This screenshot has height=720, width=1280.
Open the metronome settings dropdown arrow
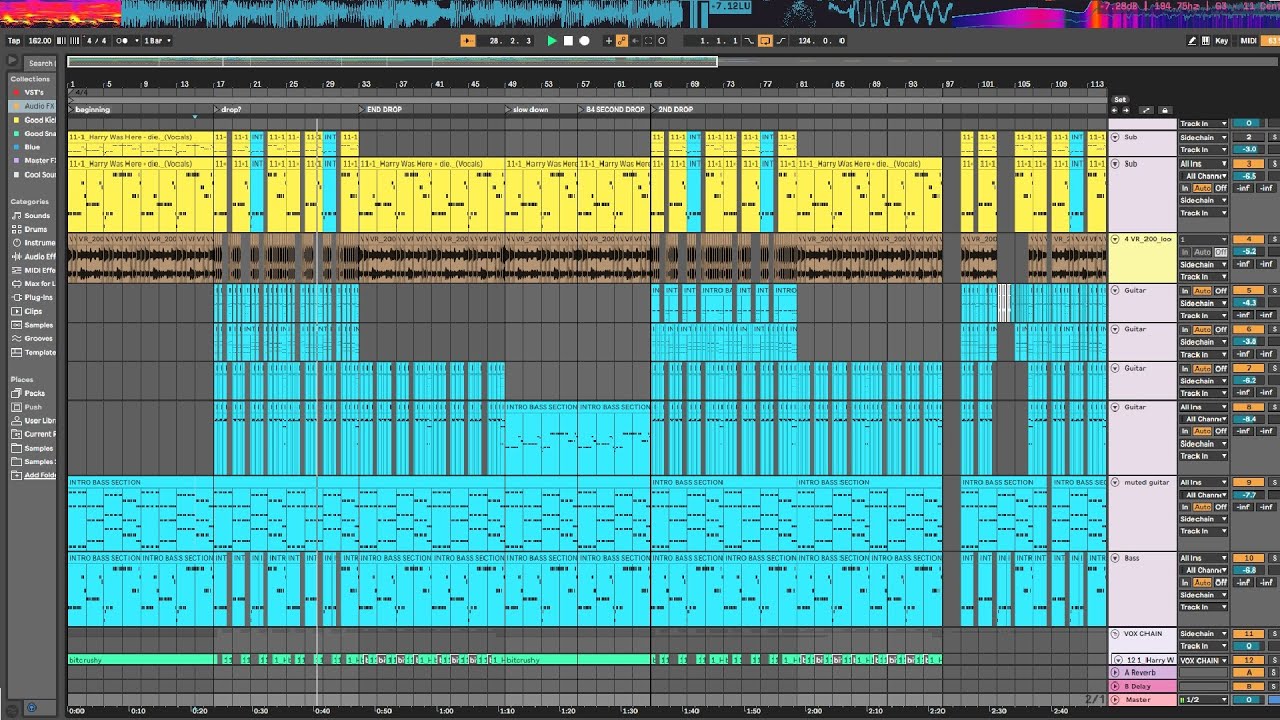(135, 41)
